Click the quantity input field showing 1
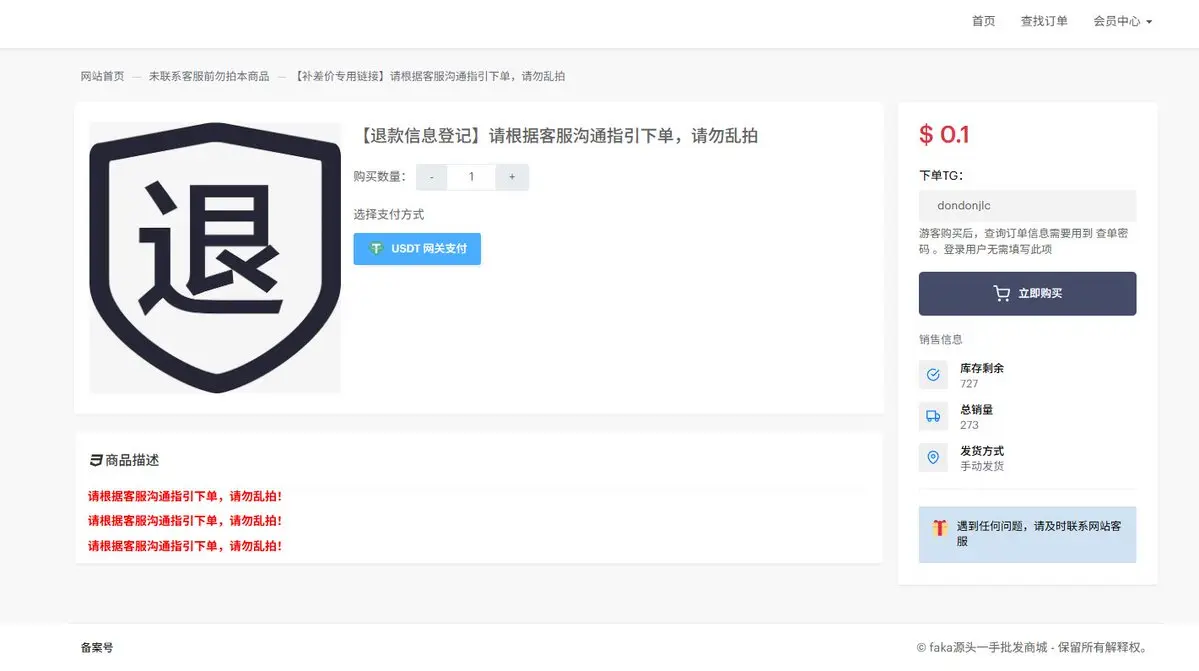Image resolution: width=1199 pixels, height=671 pixels. point(472,177)
